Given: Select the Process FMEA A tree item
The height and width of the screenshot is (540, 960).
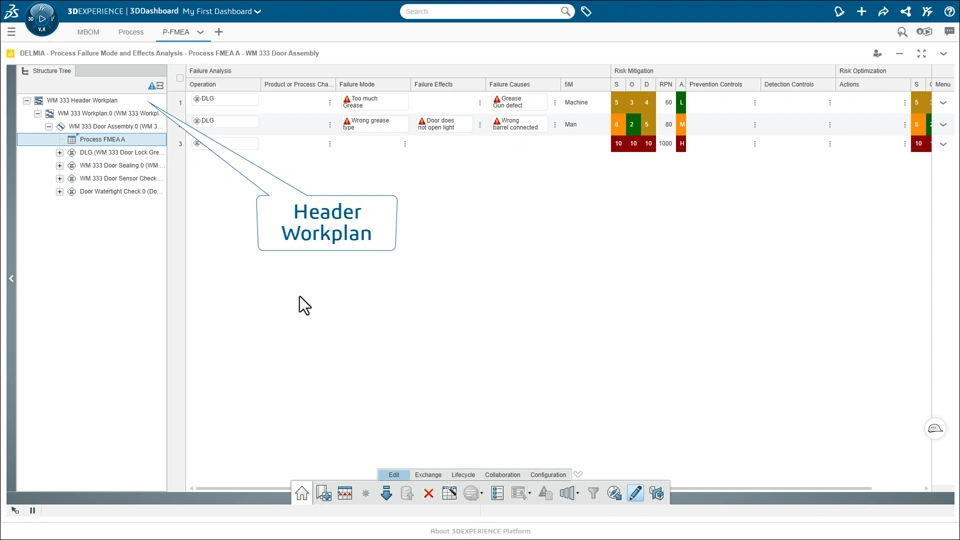Looking at the screenshot, I should 92,140.
